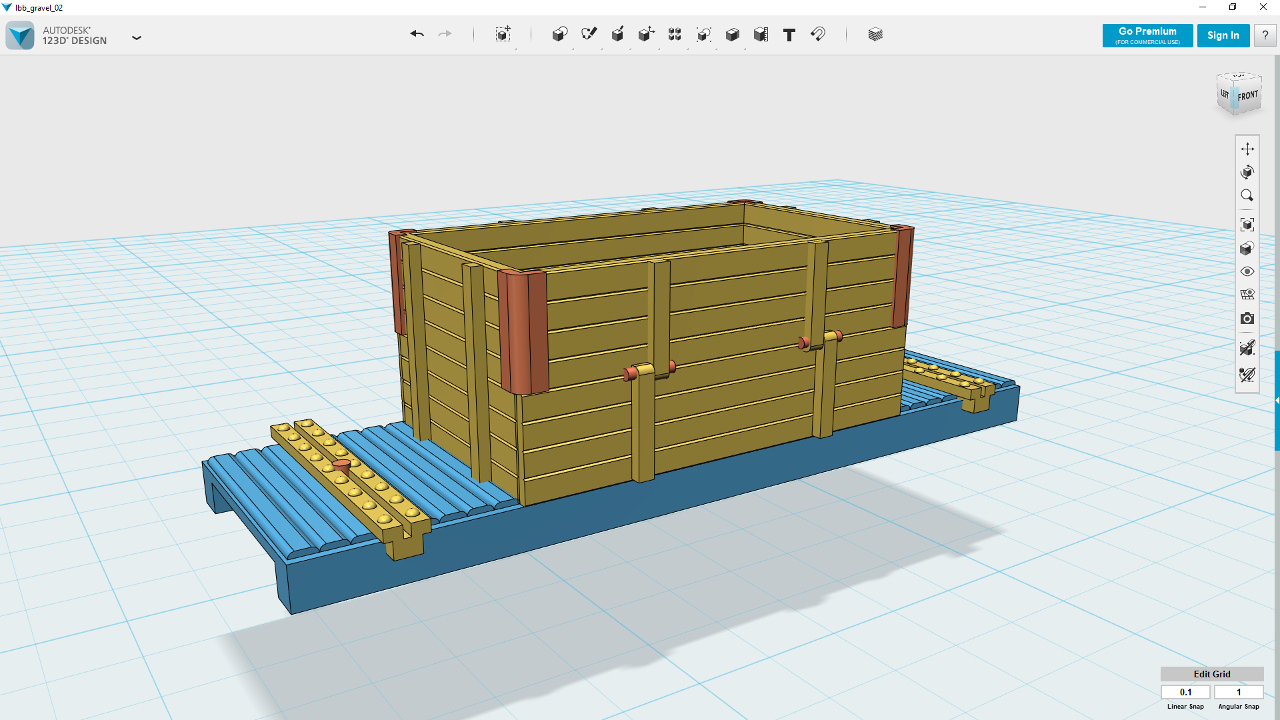The image size is (1280, 720).
Task: Open the Modify tool menu
Action: 646,34
